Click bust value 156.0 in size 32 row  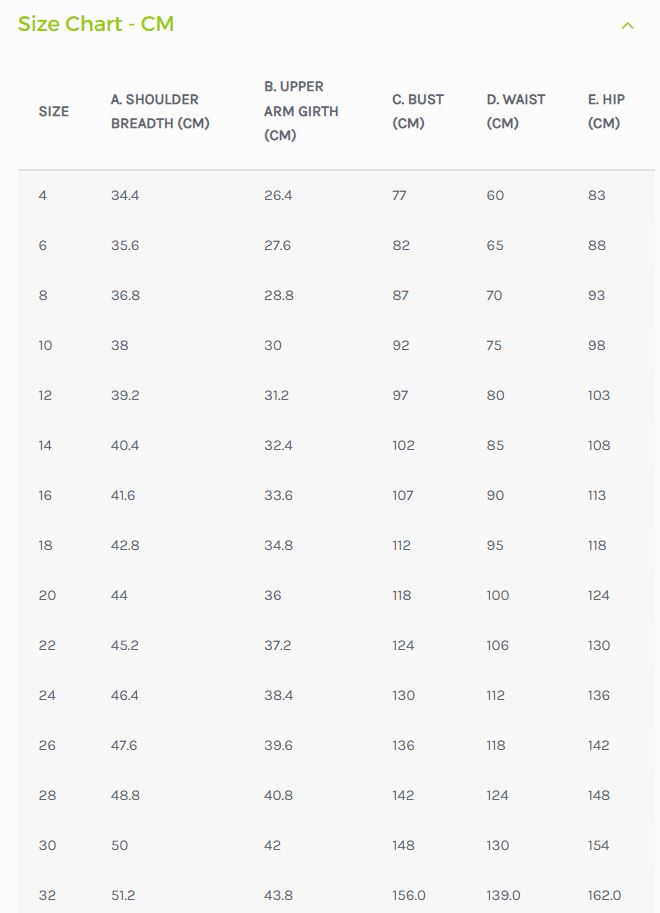pos(409,896)
